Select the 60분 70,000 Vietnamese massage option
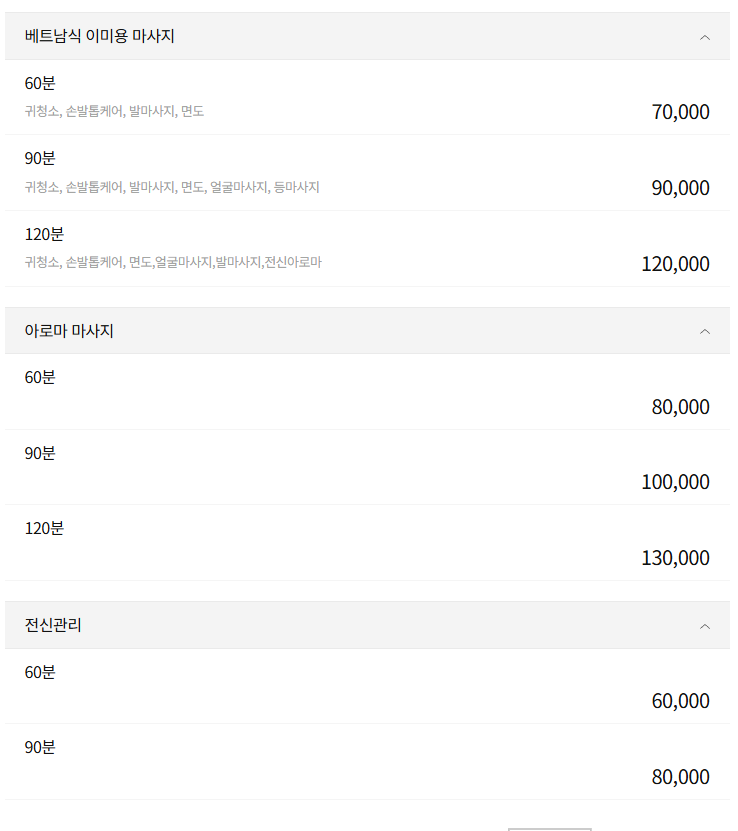 pos(369,97)
